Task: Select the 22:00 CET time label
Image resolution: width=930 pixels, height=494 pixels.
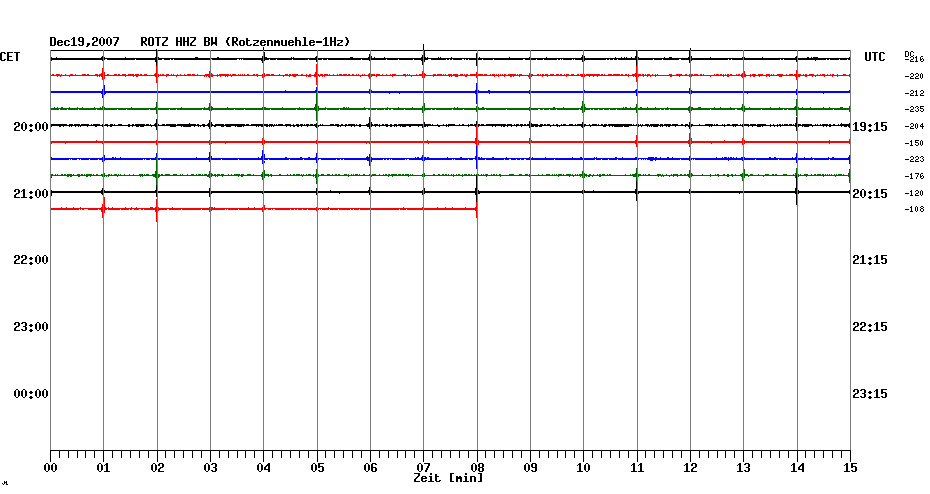Action: coord(31,260)
